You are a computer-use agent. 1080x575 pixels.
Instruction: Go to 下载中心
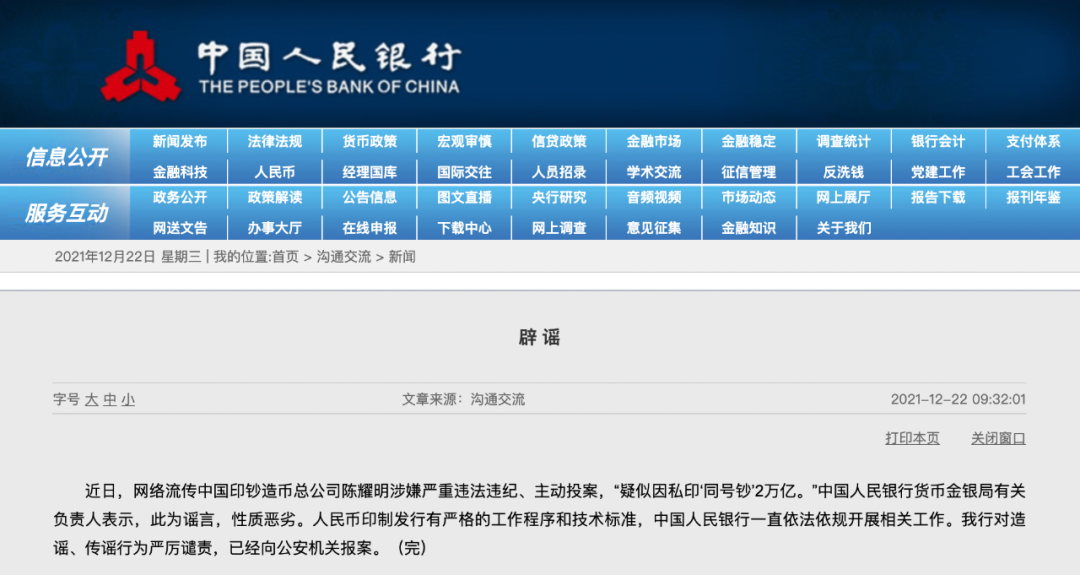coord(464,228)
